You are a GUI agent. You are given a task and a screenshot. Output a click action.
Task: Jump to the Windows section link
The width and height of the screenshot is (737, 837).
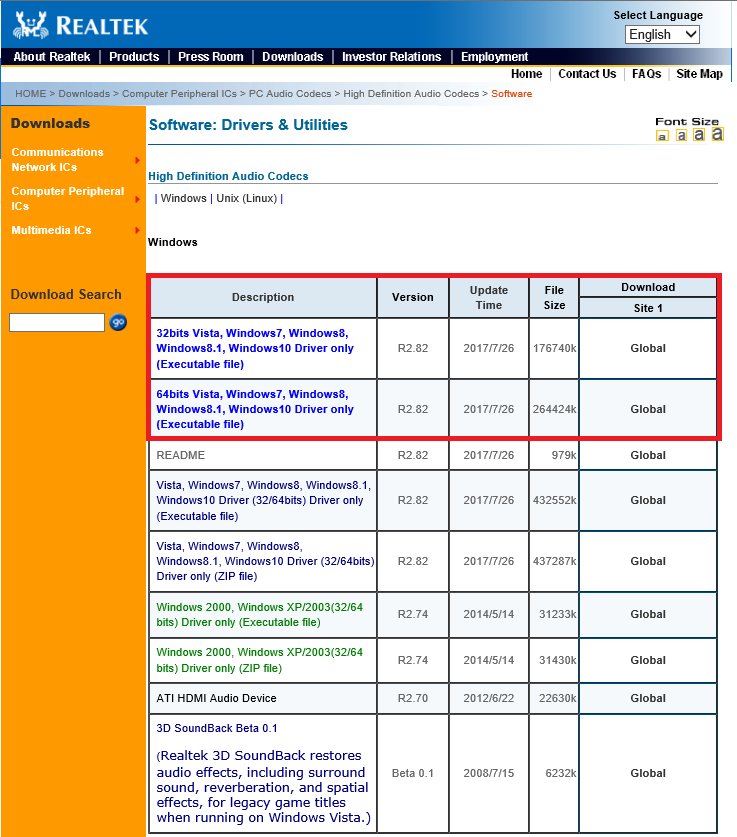tap(184, 198)
